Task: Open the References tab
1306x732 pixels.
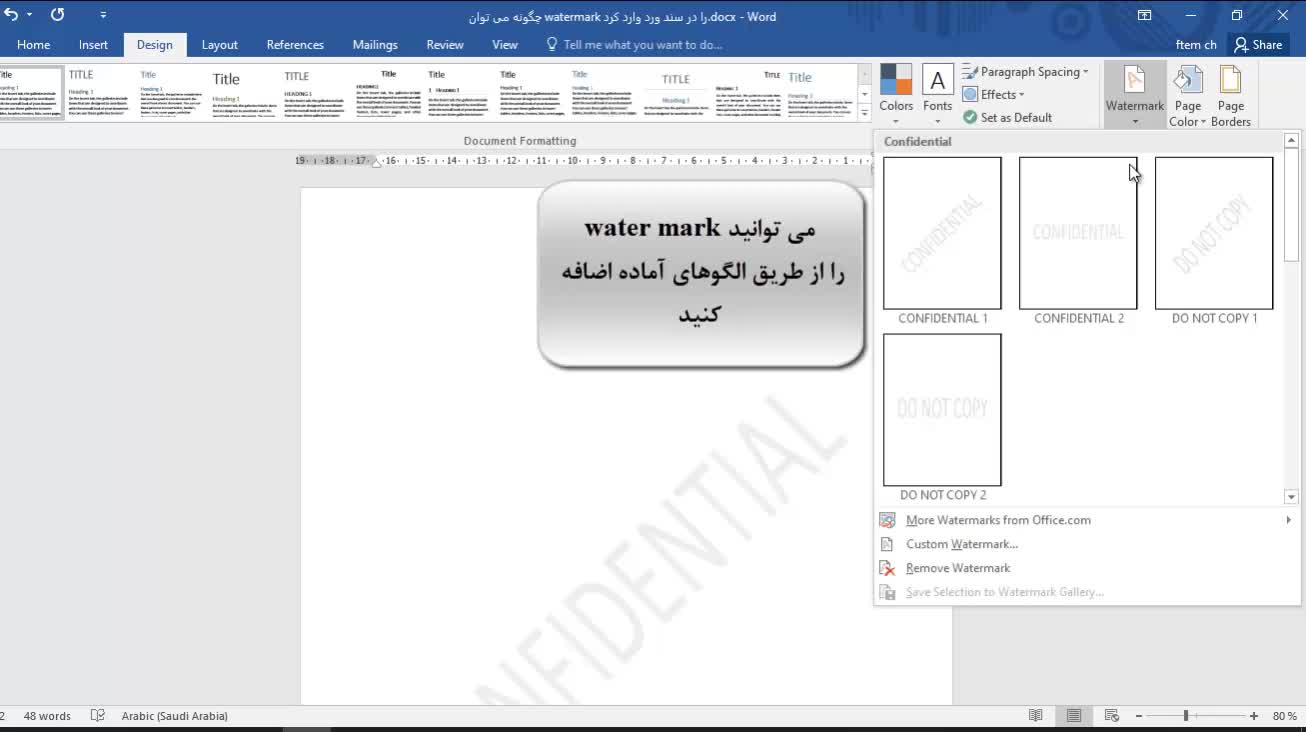Action: pos(295,45)
